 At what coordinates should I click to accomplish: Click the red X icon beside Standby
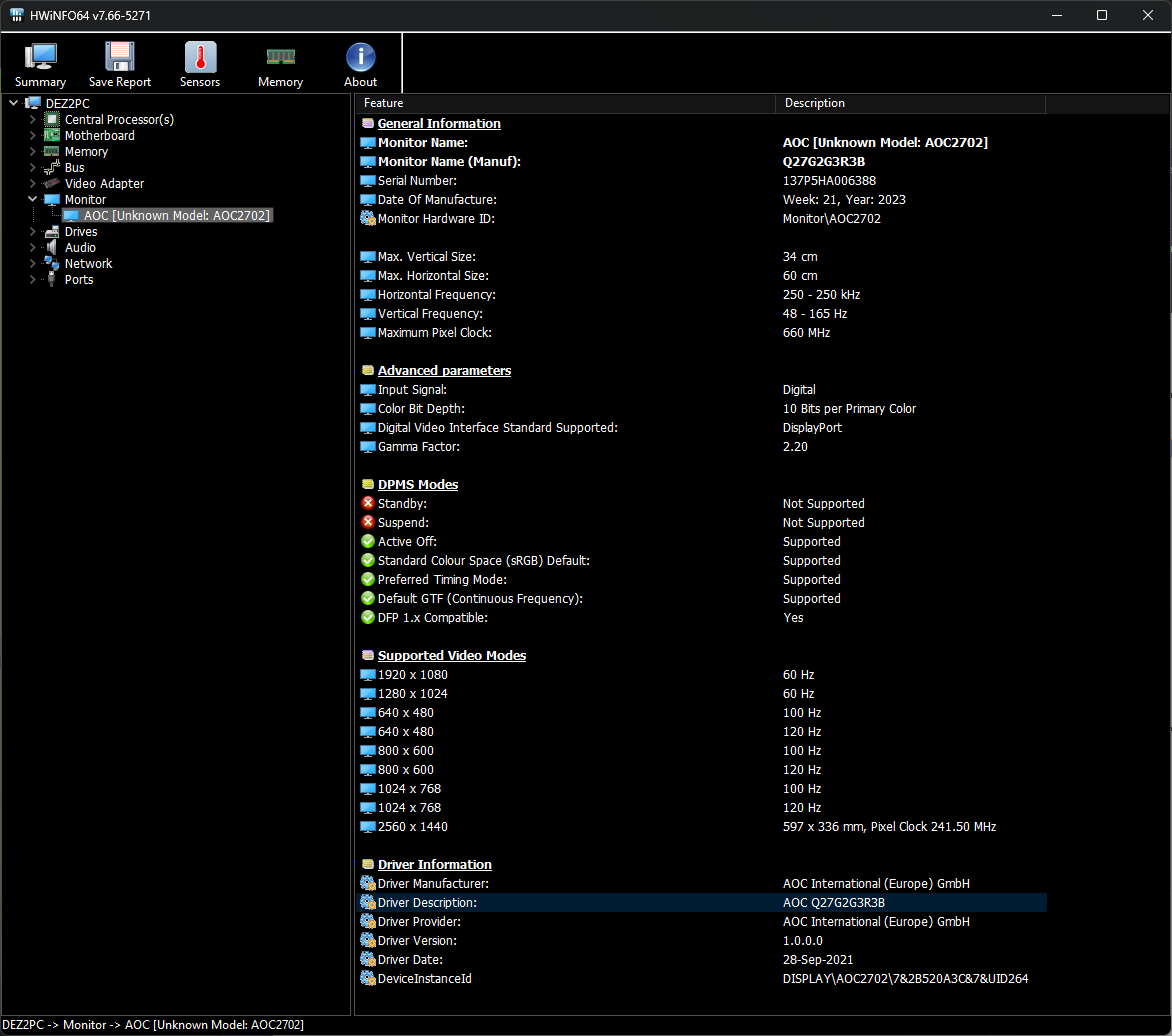pyautogui.click(x=368, y=503)
